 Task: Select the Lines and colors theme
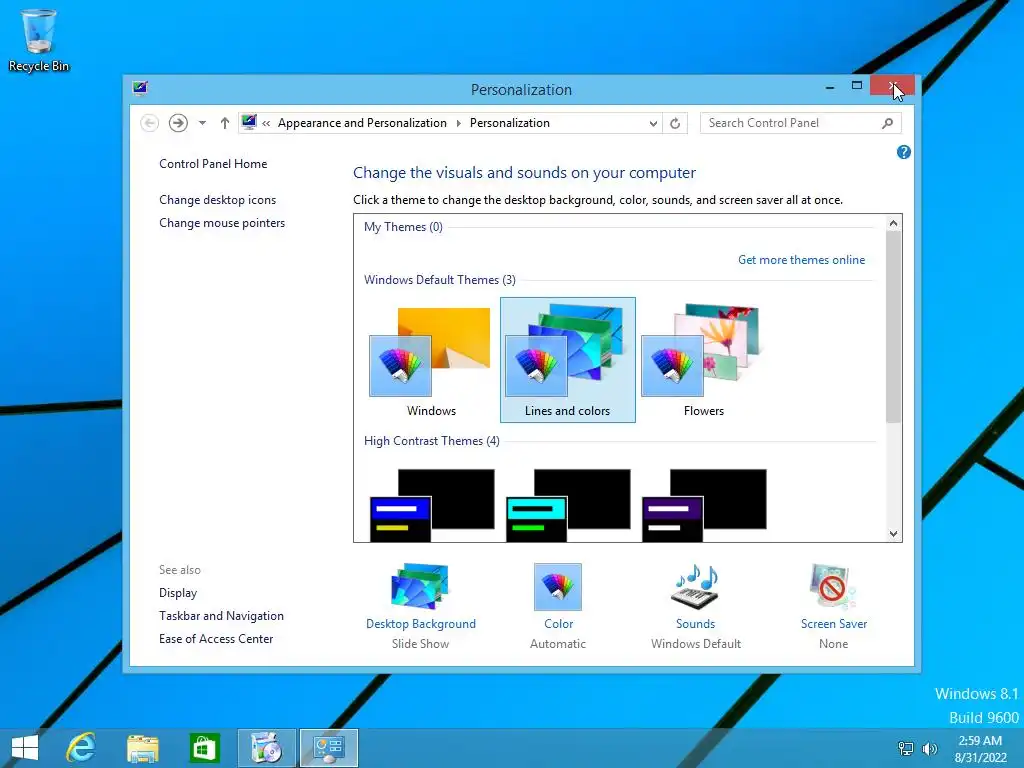[x=568, y=360]
